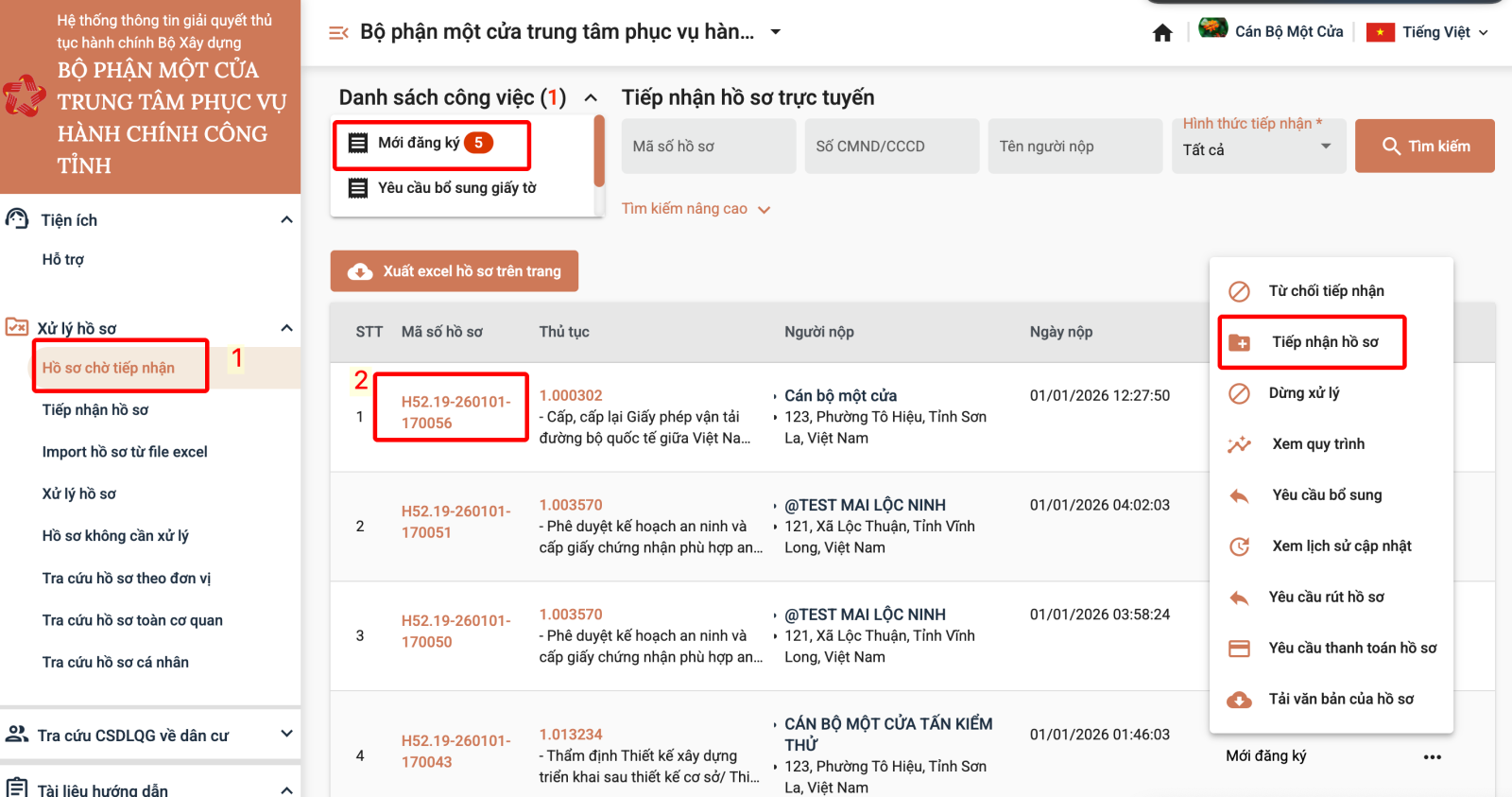
Task: Select 'Tiếp nhận hồ sơ' in context menu
Action: tap(1324, 342)
